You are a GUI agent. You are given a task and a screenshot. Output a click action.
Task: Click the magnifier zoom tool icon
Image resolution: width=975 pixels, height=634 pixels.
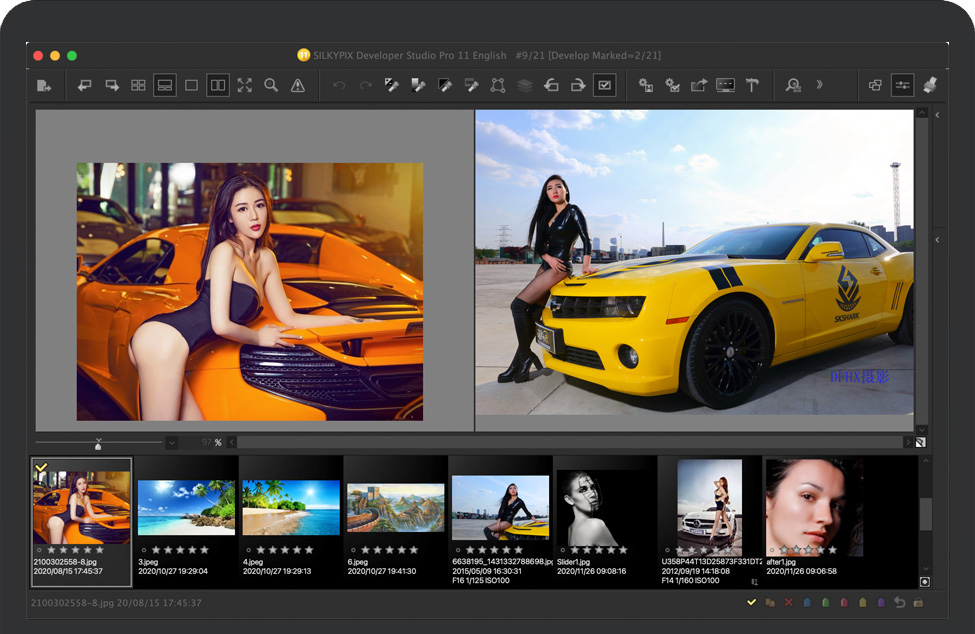[x=271, y=86]
